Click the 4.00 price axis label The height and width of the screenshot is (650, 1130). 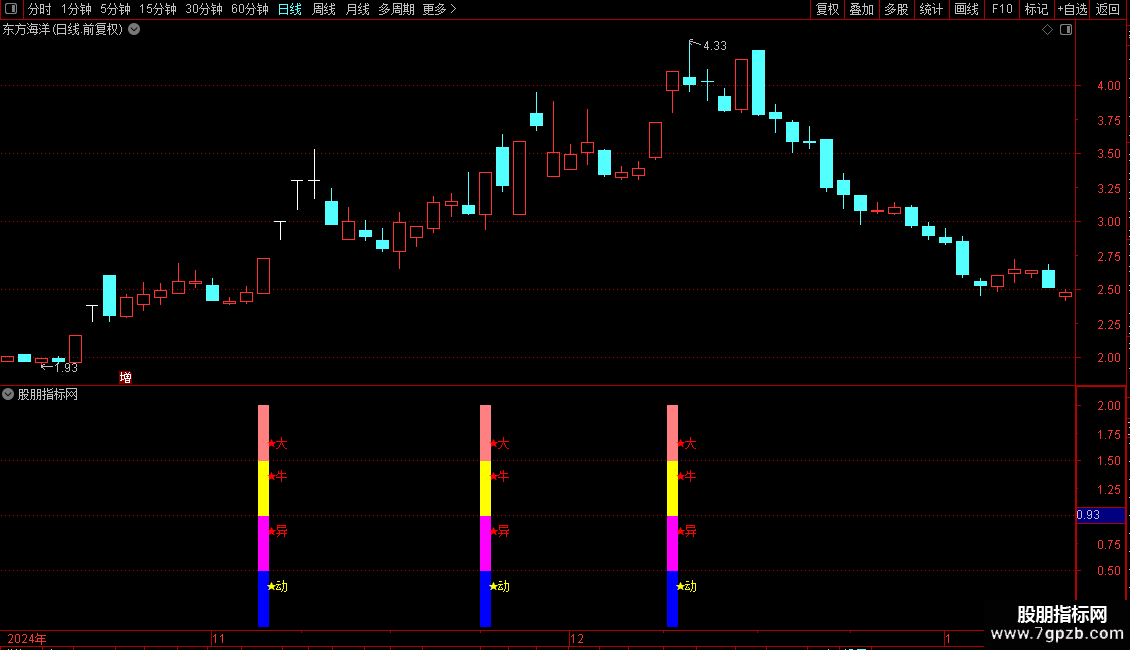point(1108,86)
